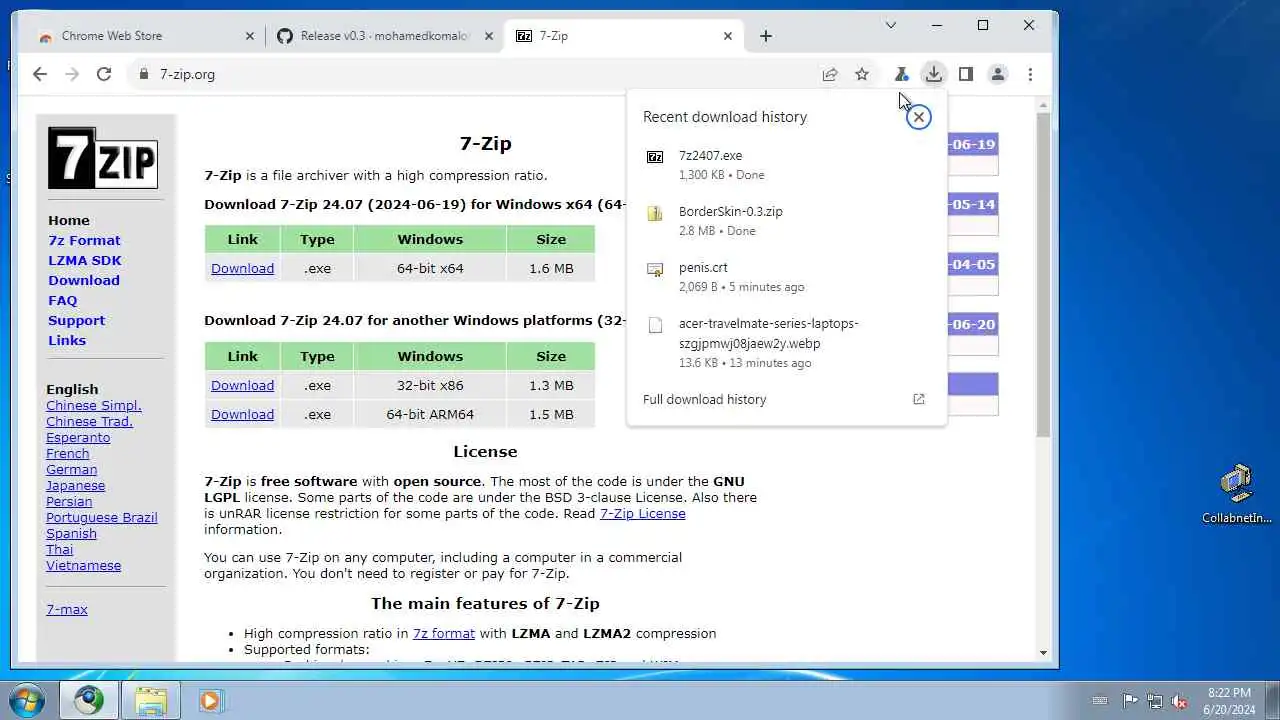
Task: Click the muted volume tray icon
Action: click(x=1180, y=701)
